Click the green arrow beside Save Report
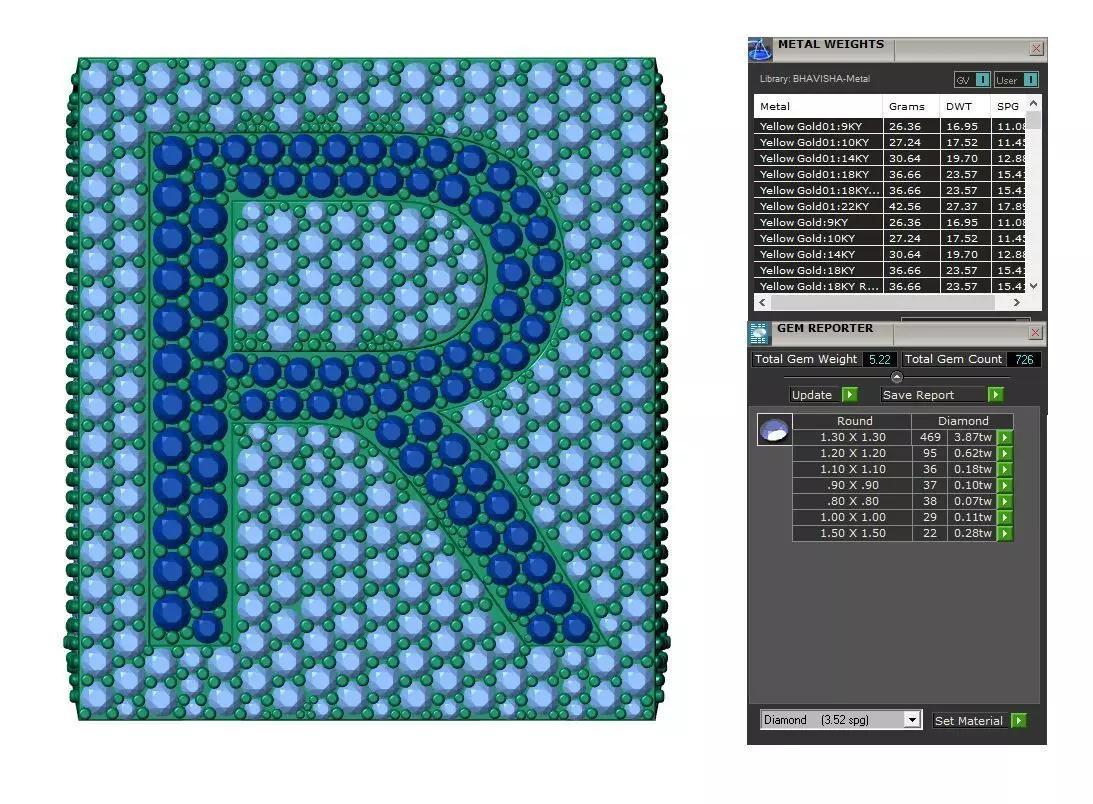 pyautogui.click(x=995, y=395)
